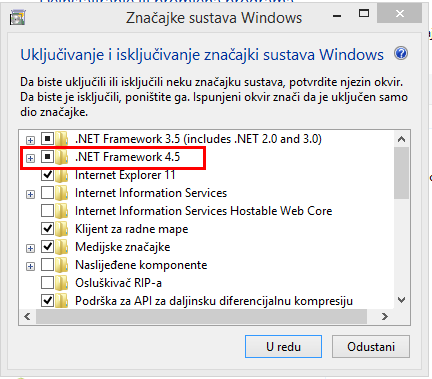
Task: Click the Windows Features title bar icon
Action: [18, 18]
